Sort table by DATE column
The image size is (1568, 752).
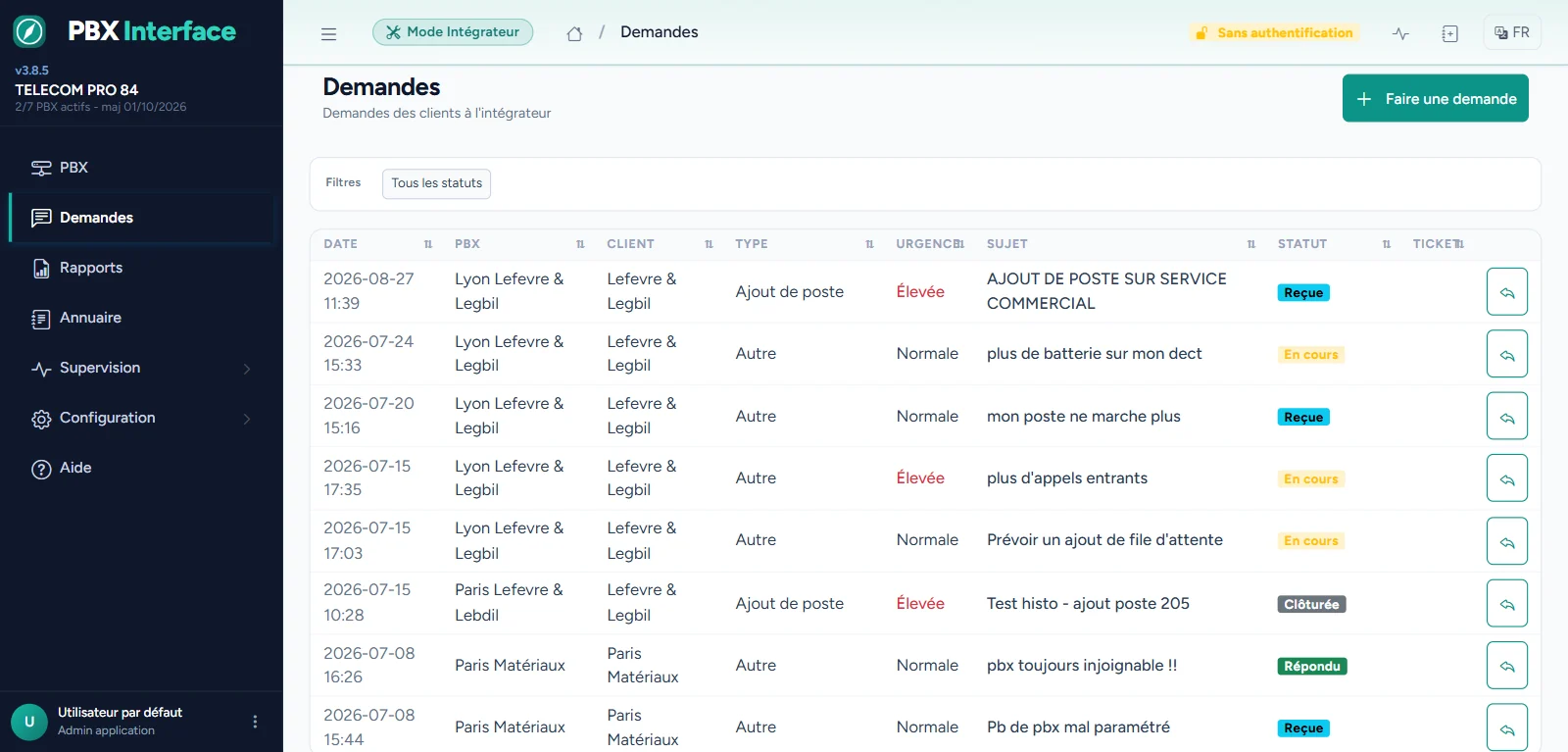428,244
